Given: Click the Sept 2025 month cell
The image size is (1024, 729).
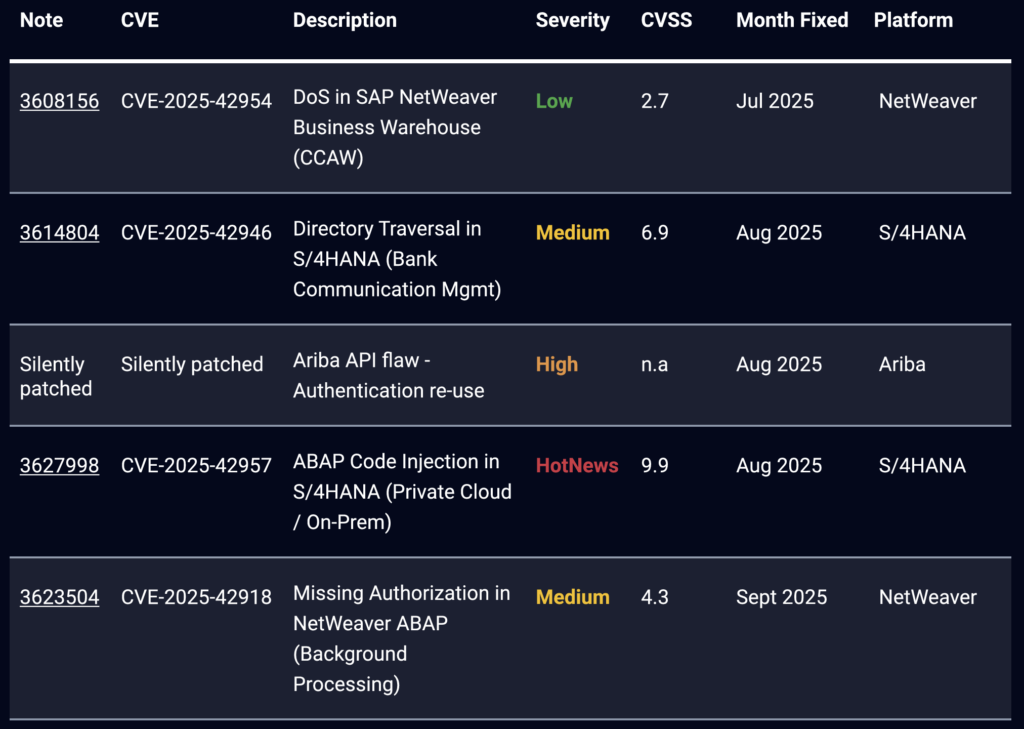Looking at the screenshot, I should click(x=781, y=597).
